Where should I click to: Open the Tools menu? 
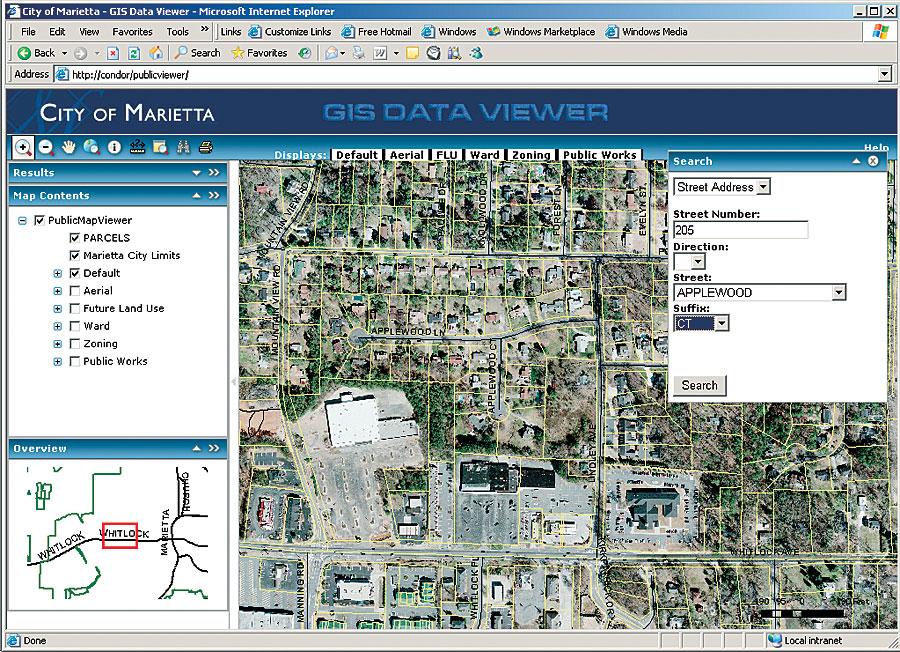pyautogui.click(x=177, y=32)
